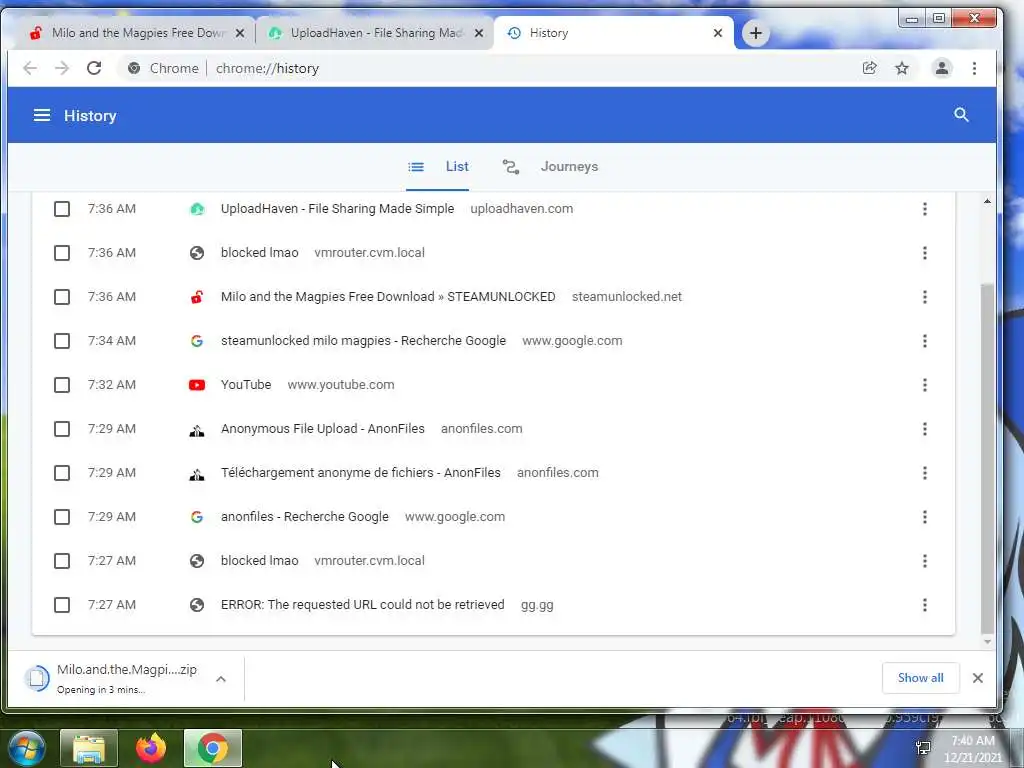Click the Chrome site info icon in address bar
The width and height of the screenshot is (1024, 768).
coord(134,68)
